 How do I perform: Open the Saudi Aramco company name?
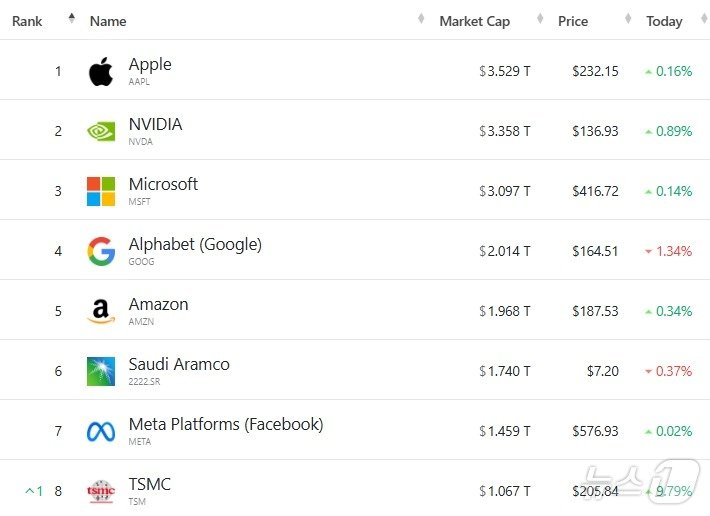[179, 365]
